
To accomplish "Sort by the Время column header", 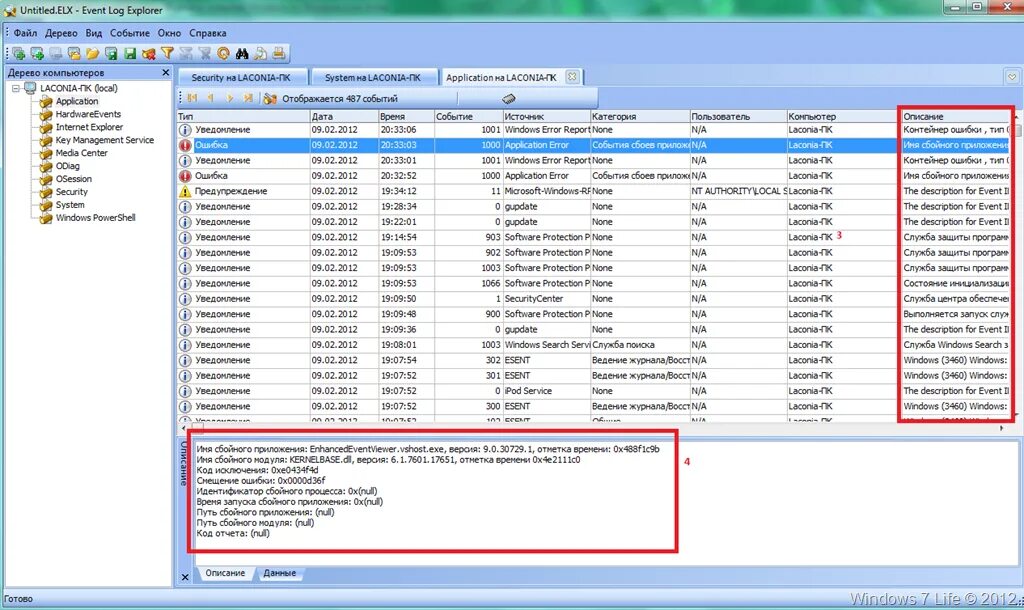I will pos(406,116).
